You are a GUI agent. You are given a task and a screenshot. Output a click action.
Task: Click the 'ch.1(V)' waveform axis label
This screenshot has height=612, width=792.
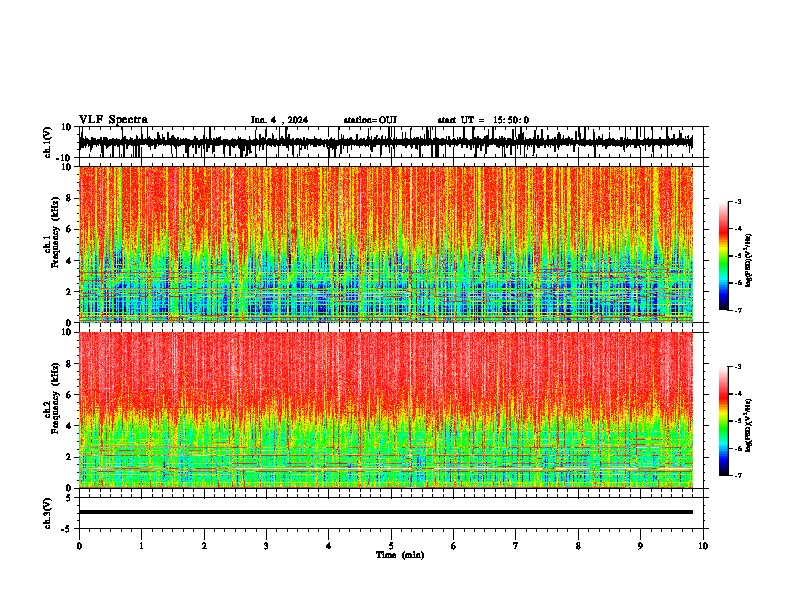48,142
